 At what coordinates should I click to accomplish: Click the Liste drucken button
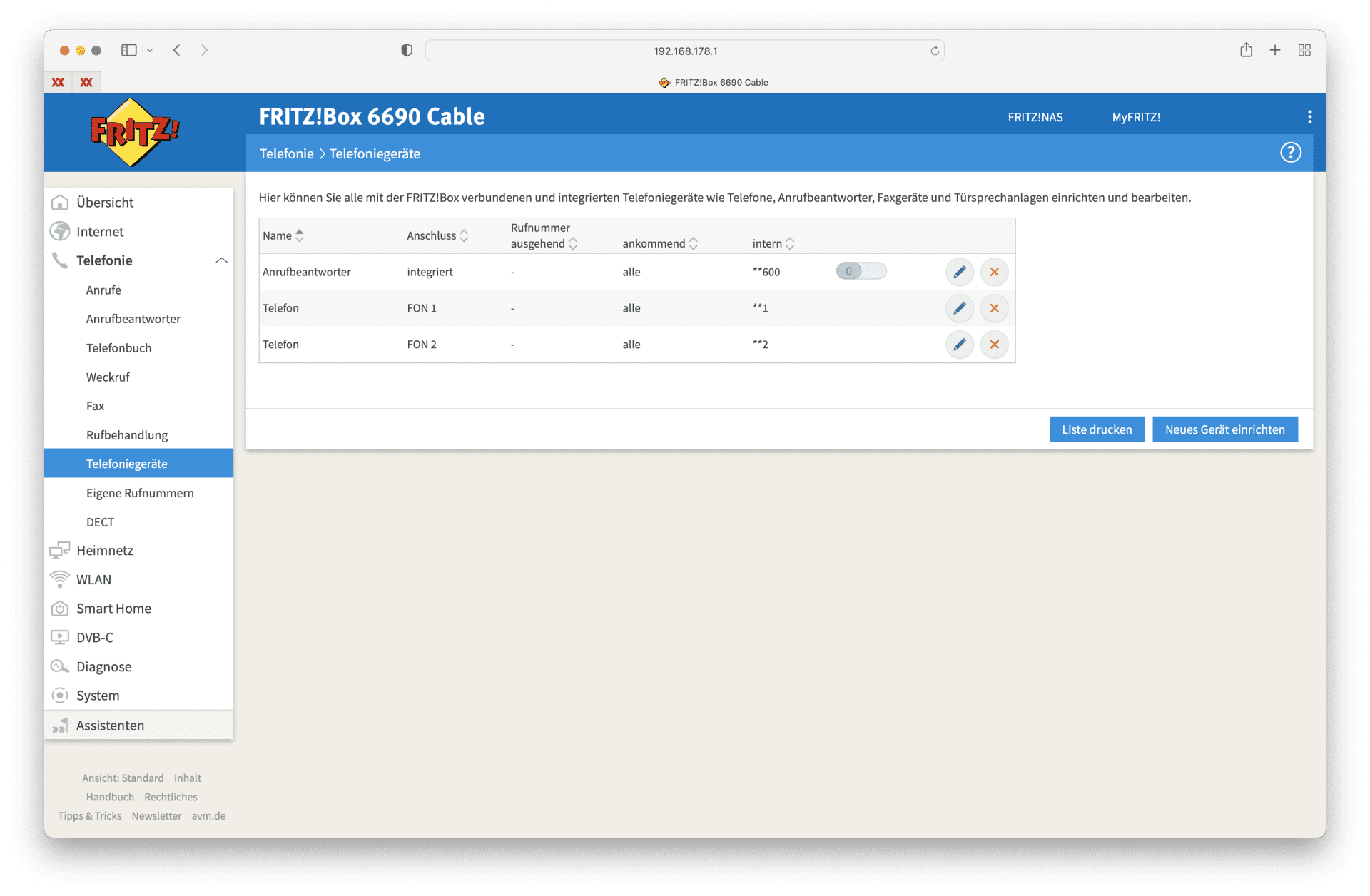[1097, 429]
